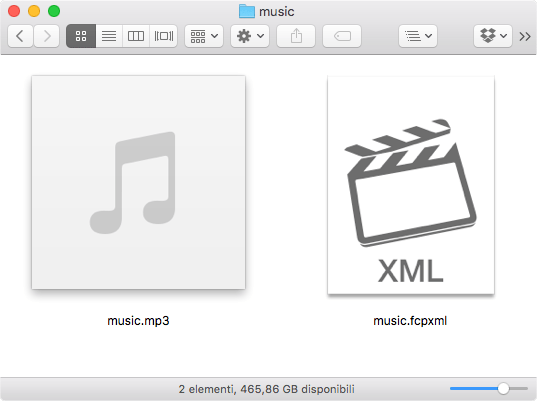
Task: Open the gear action menu
Action: [250, 36]
